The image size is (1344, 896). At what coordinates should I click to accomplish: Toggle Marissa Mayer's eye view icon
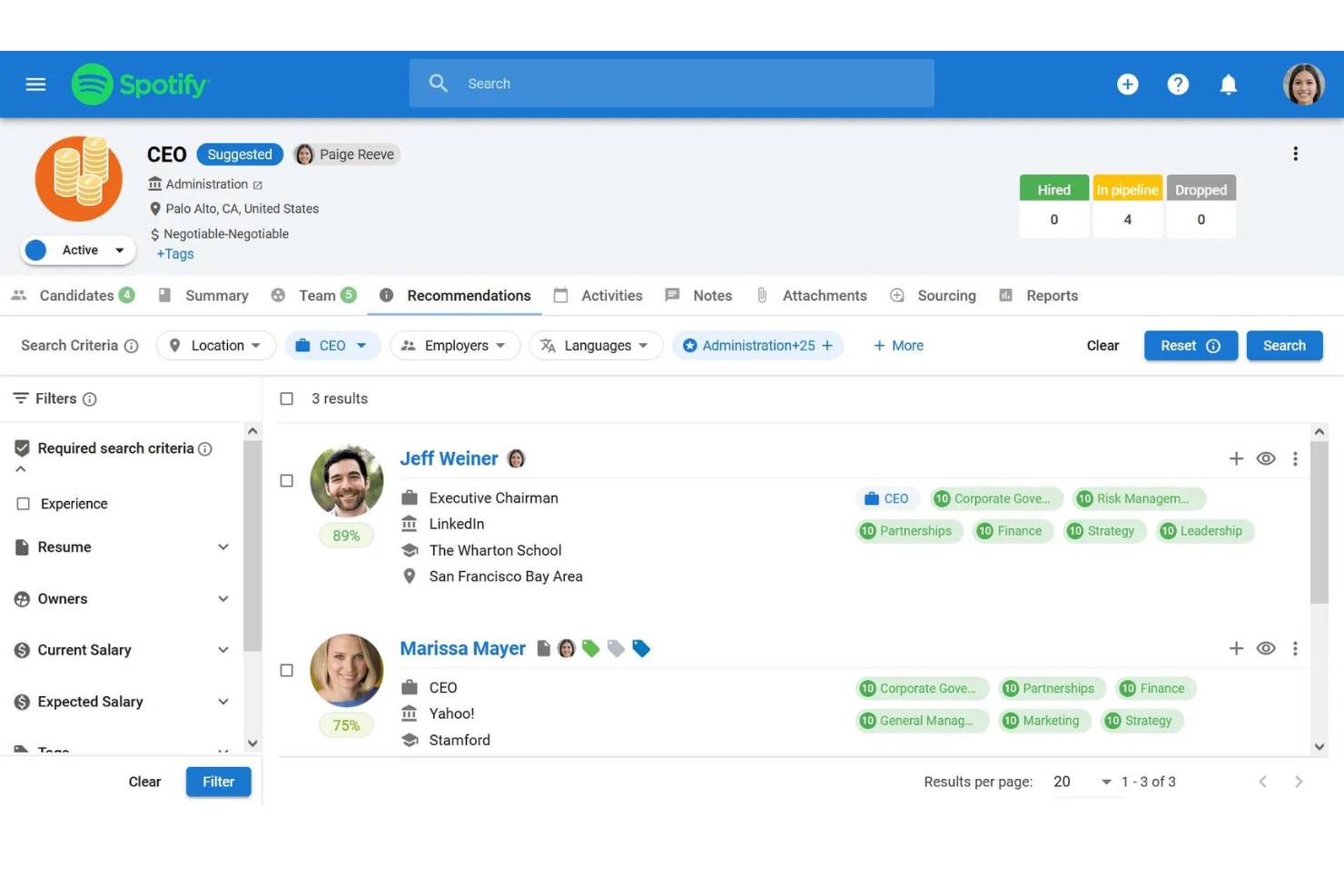click(x=1266, y=648)
